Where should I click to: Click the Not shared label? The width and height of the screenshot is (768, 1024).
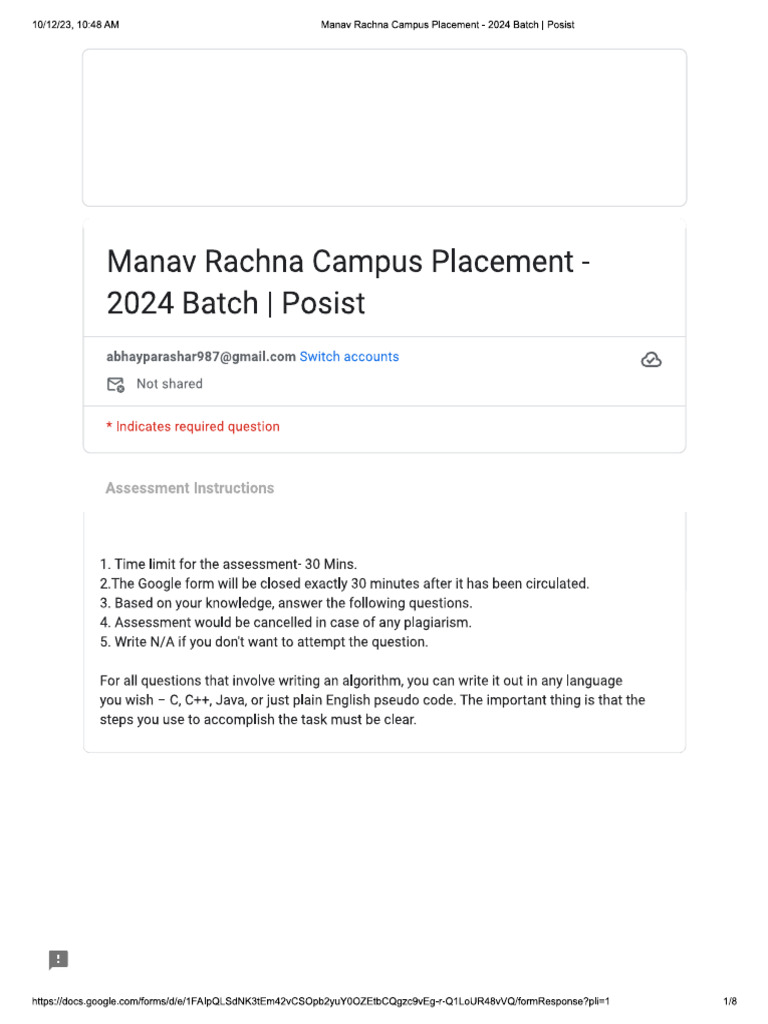(169, 384)
